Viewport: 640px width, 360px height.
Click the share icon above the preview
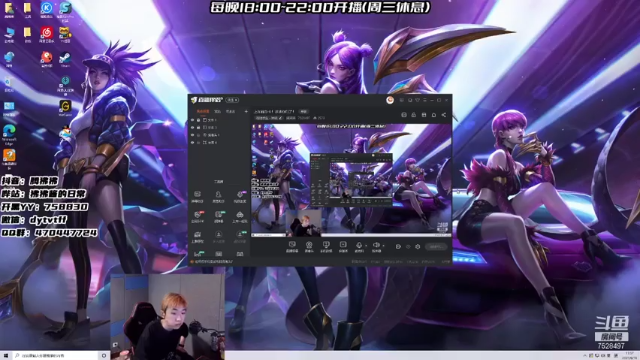(444, 115)
